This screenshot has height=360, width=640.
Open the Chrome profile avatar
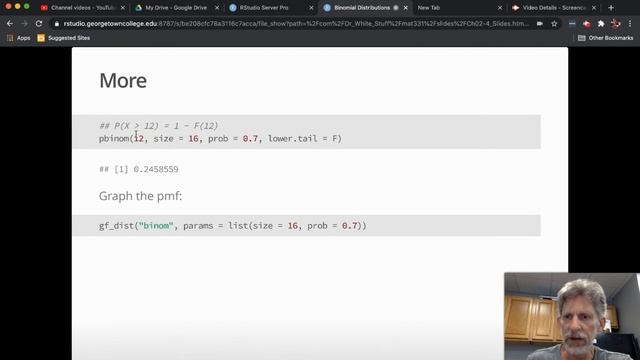[616, 24]
